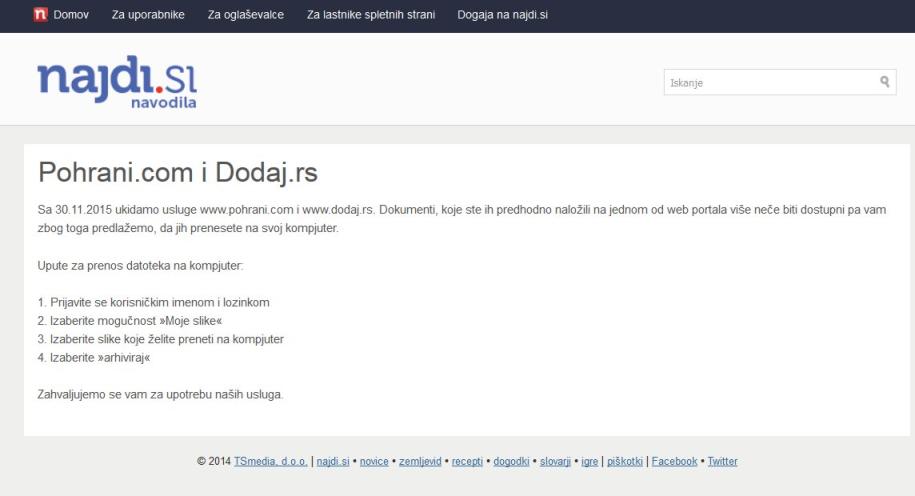Click step 'Izaberite mogučnost »Moje slike«'

coord(130,321)
